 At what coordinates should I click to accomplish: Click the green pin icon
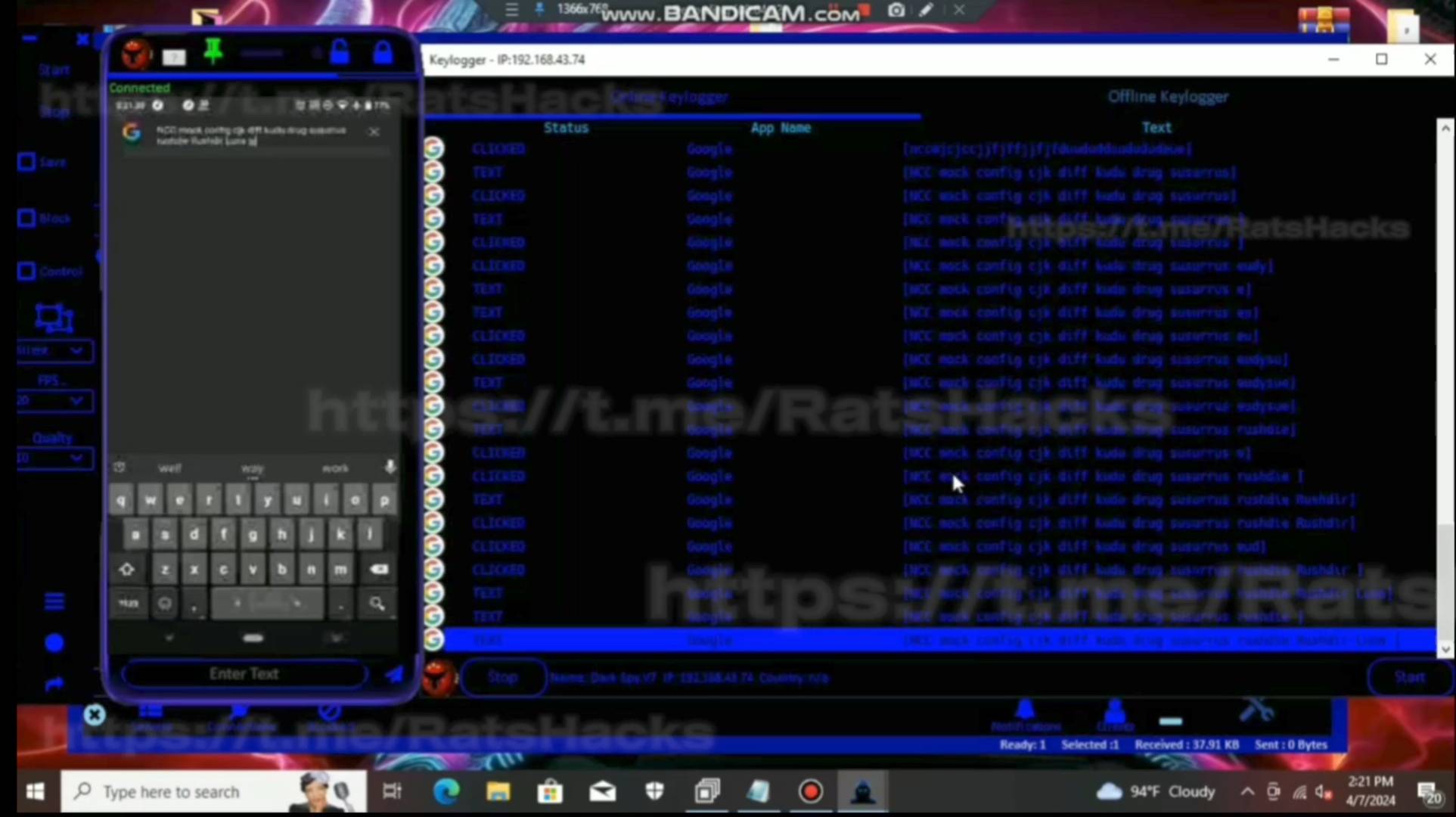(213, 51)
